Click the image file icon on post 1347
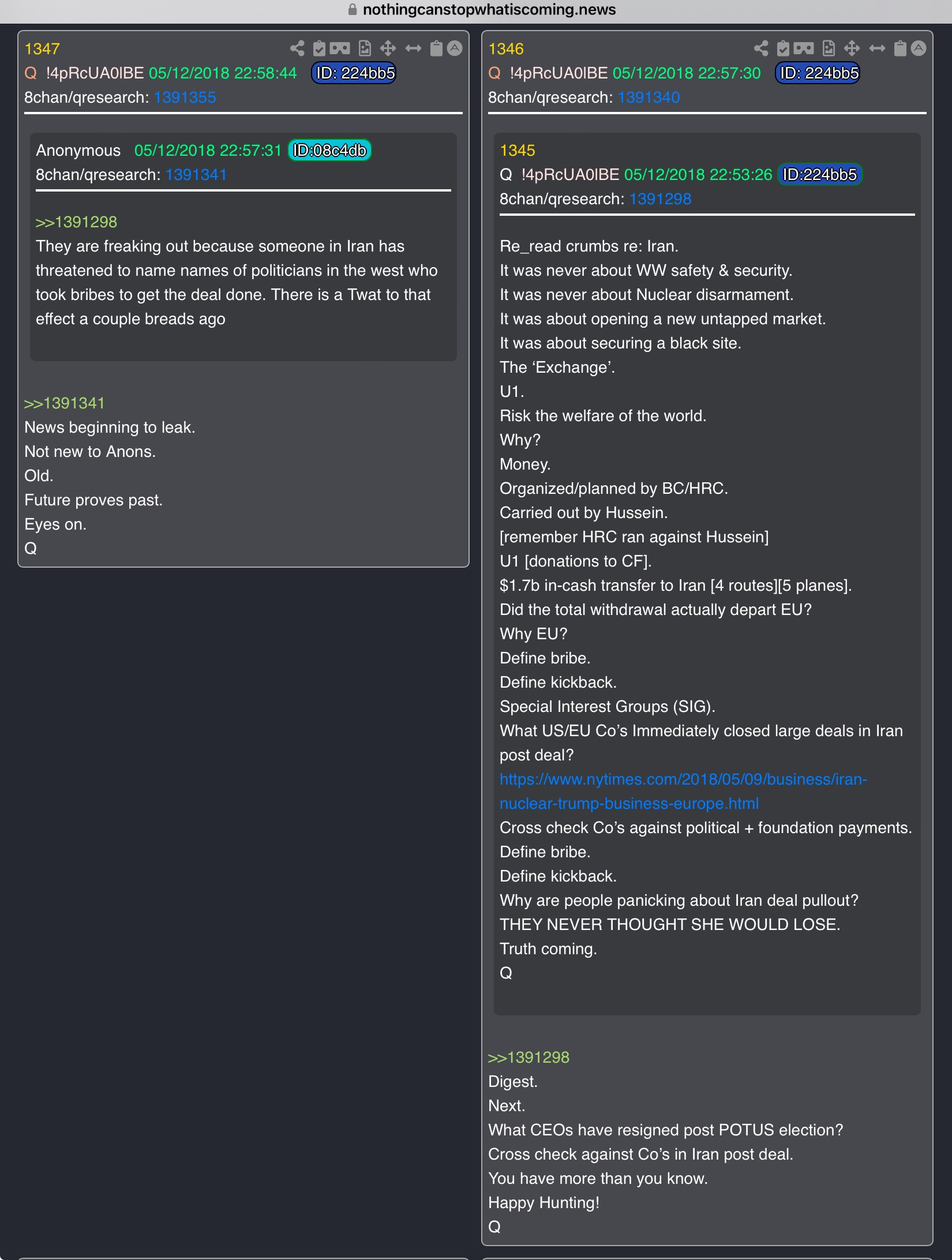This screenshot has width=952, height=1260. click(365, 48)
